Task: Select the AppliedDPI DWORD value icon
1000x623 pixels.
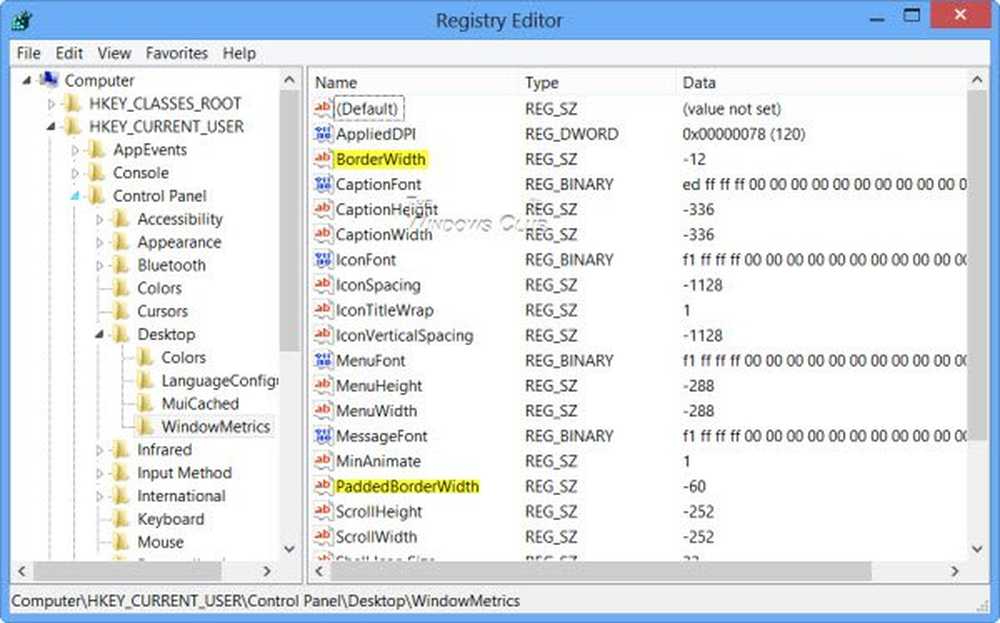Action: [322, 134]
